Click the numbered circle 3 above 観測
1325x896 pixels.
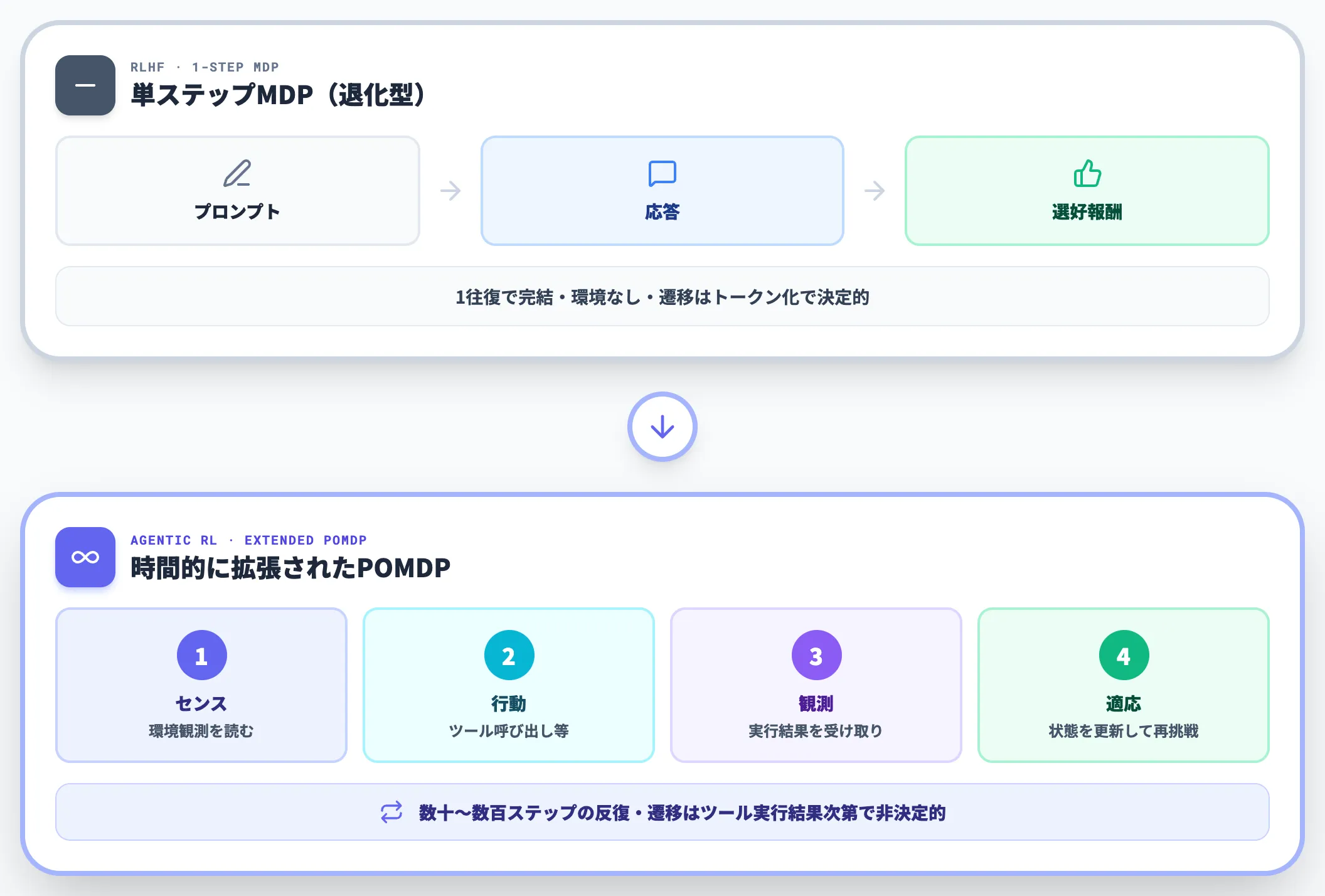tap(816, 655)
